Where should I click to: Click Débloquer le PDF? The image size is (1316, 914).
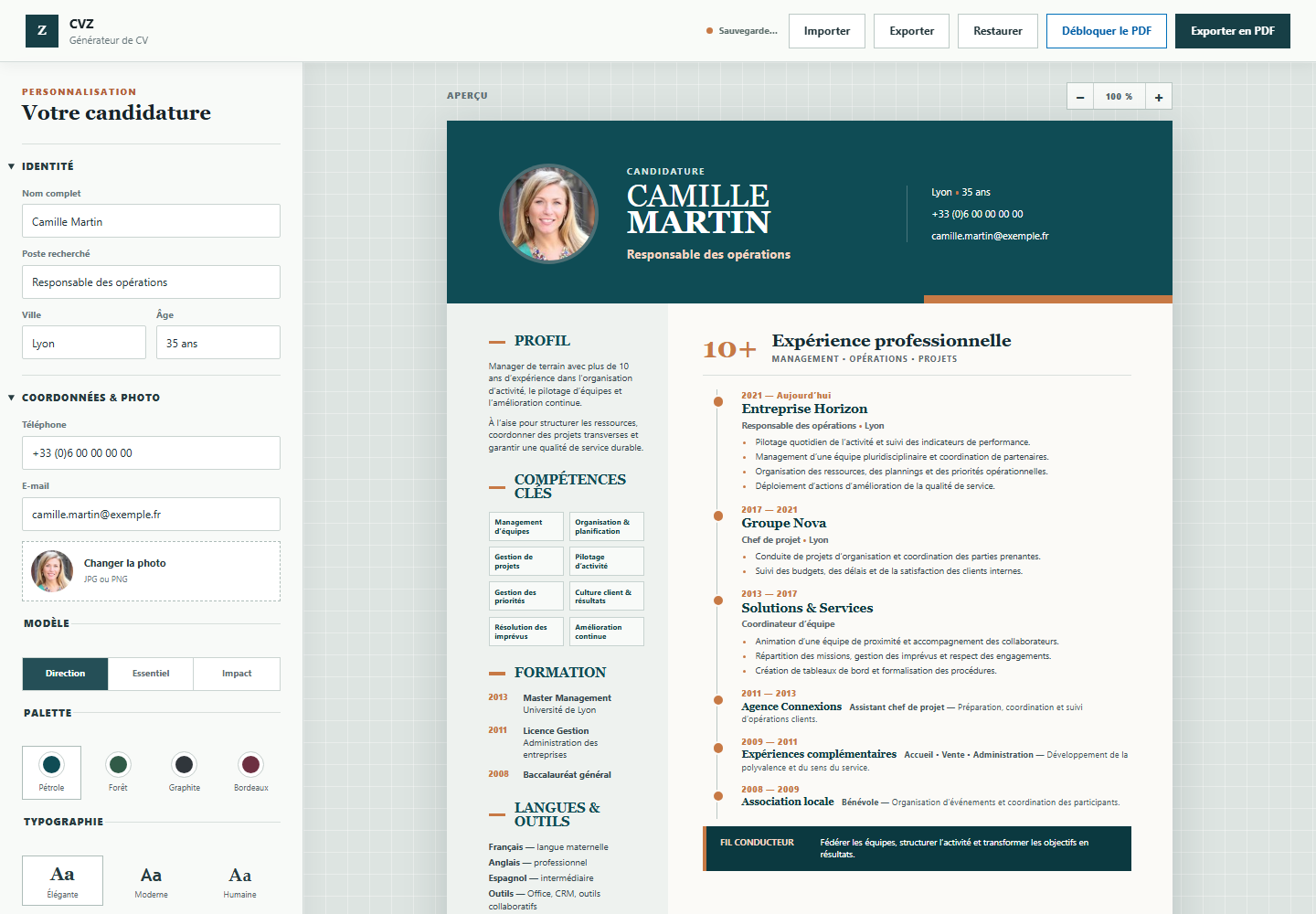(x=1107, y=31)
